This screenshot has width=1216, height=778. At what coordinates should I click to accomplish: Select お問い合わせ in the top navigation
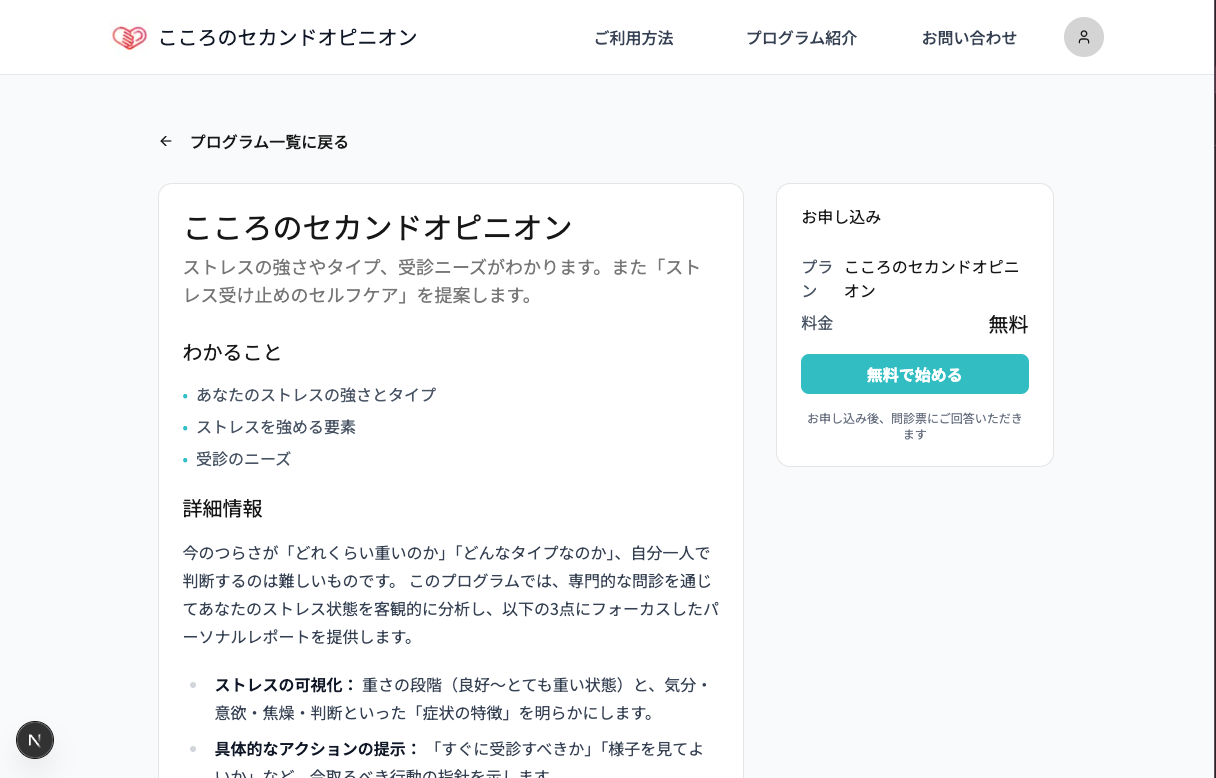[969, 38]
